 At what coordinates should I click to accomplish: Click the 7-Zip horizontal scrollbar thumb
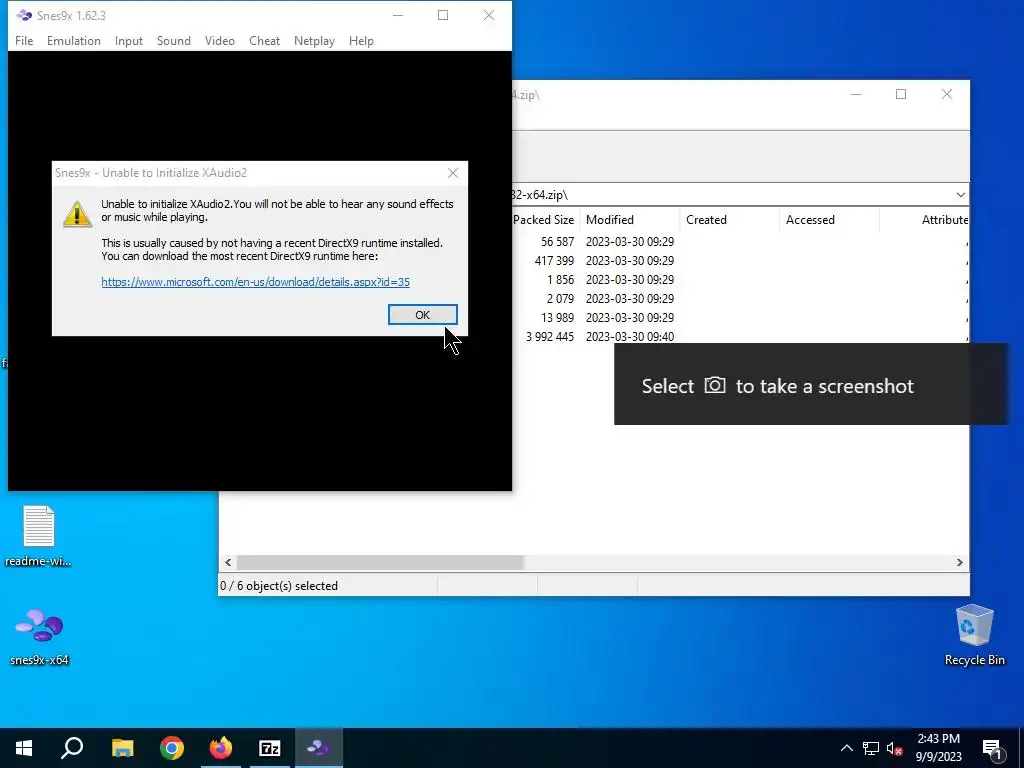coord(380,562)
